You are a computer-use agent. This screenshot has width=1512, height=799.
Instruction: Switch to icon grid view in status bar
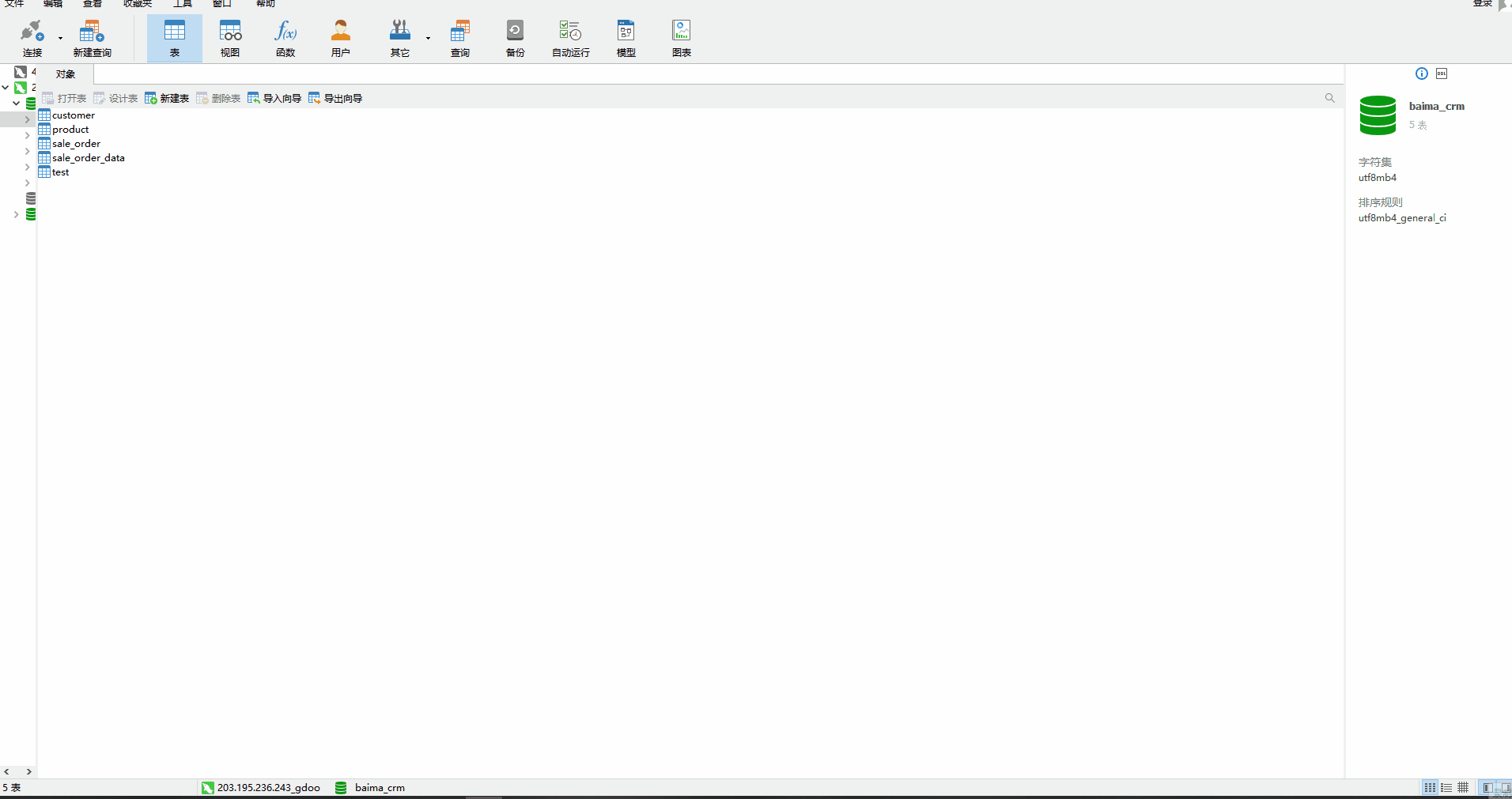click(1430, 787)
